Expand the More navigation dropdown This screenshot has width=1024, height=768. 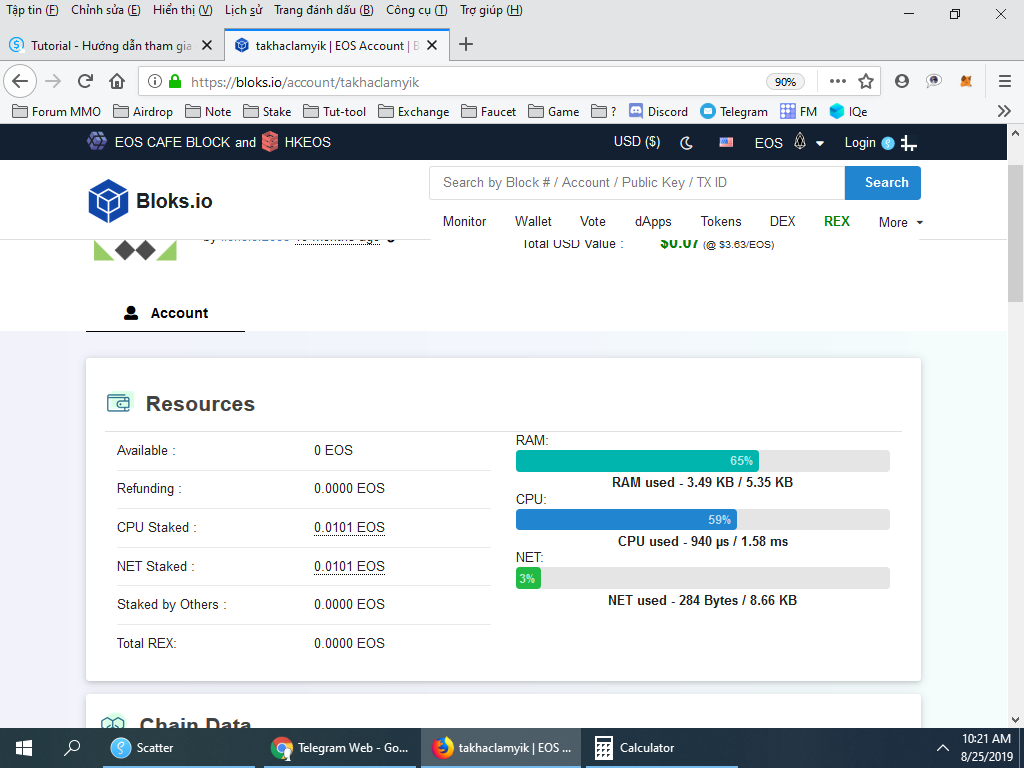click(x=900, y=222)
